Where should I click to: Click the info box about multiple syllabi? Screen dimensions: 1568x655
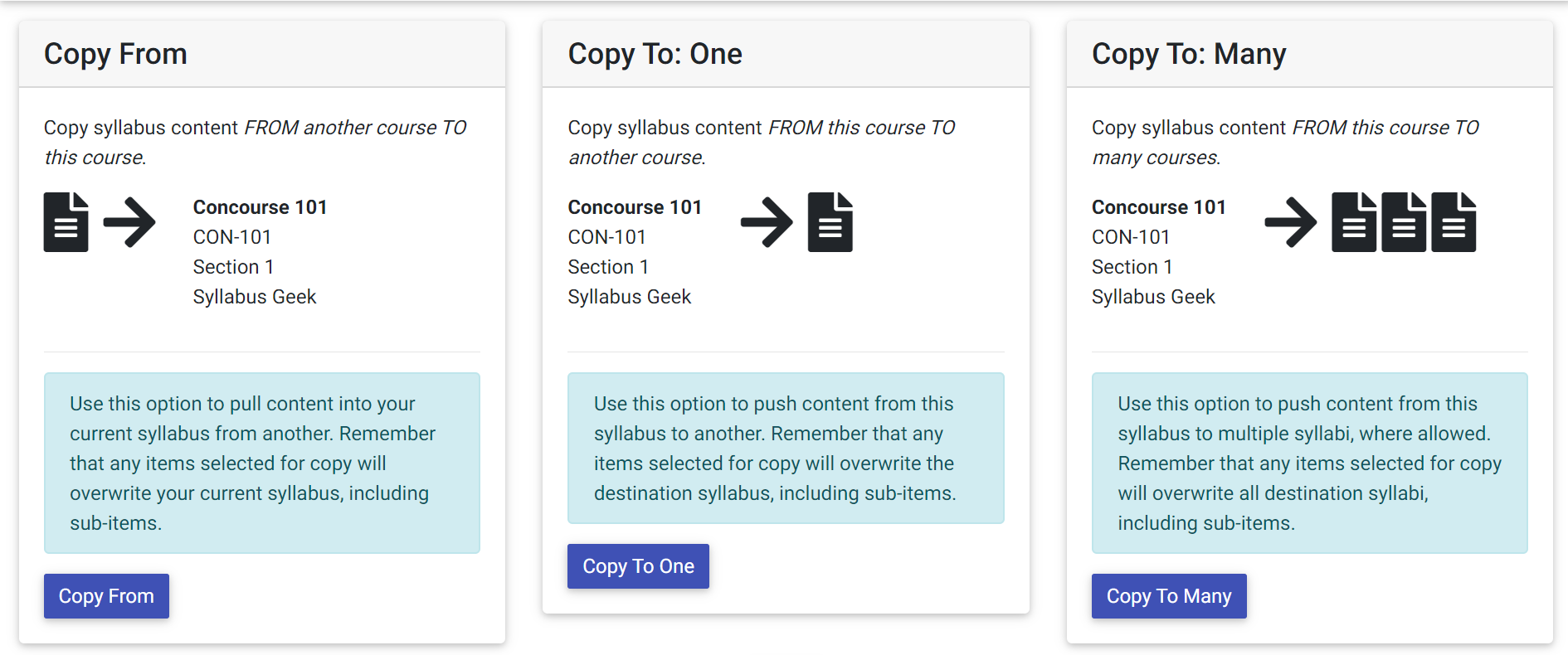(1309, 463)
